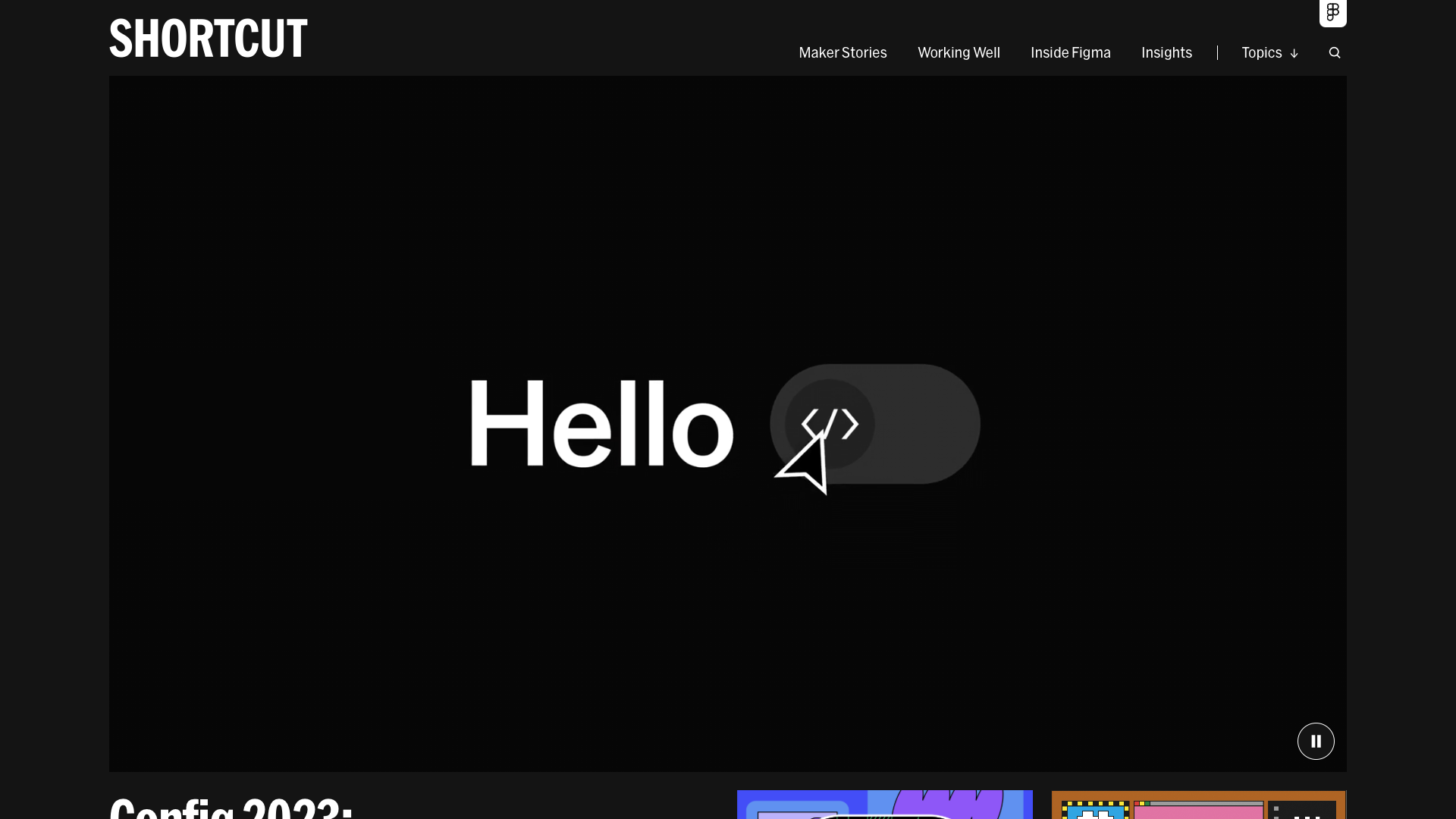The image size is (1456, 819).
Task: Open the orange pixel-art article thumbnail
Action: pyautogui.click(x=1198, y=805)
